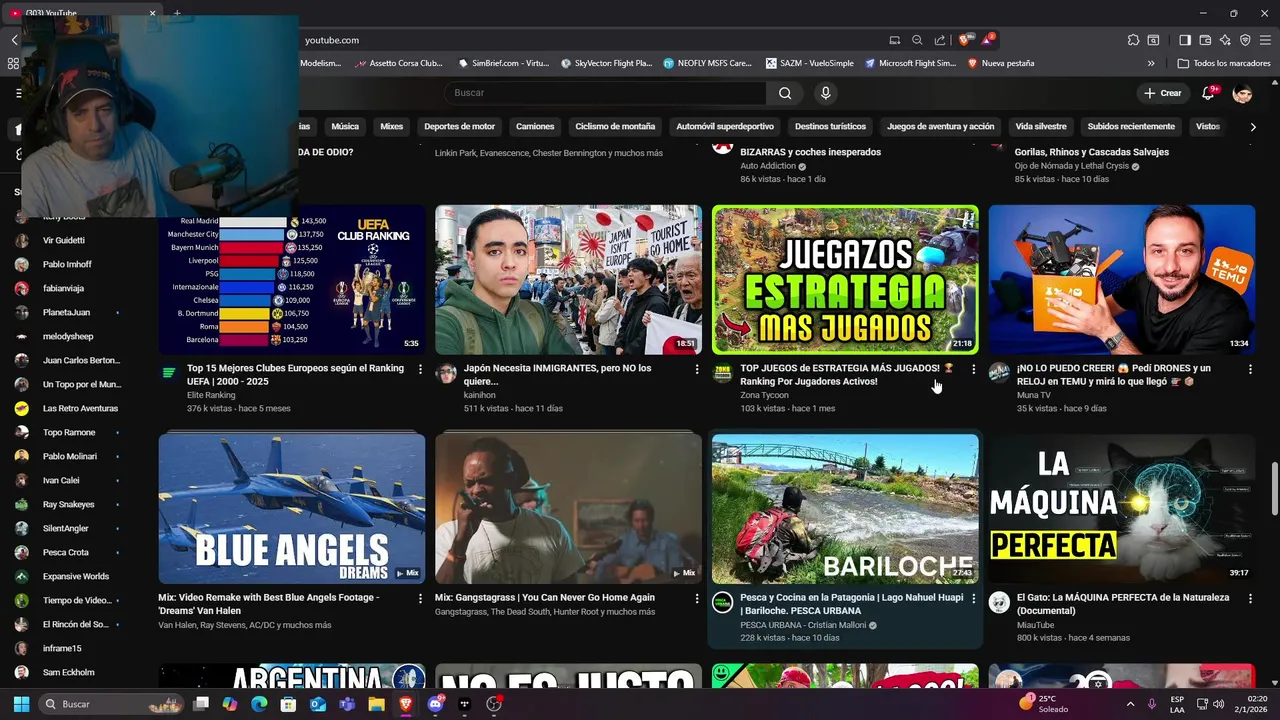Open Brave VPN shield icon

point(1245,40)
